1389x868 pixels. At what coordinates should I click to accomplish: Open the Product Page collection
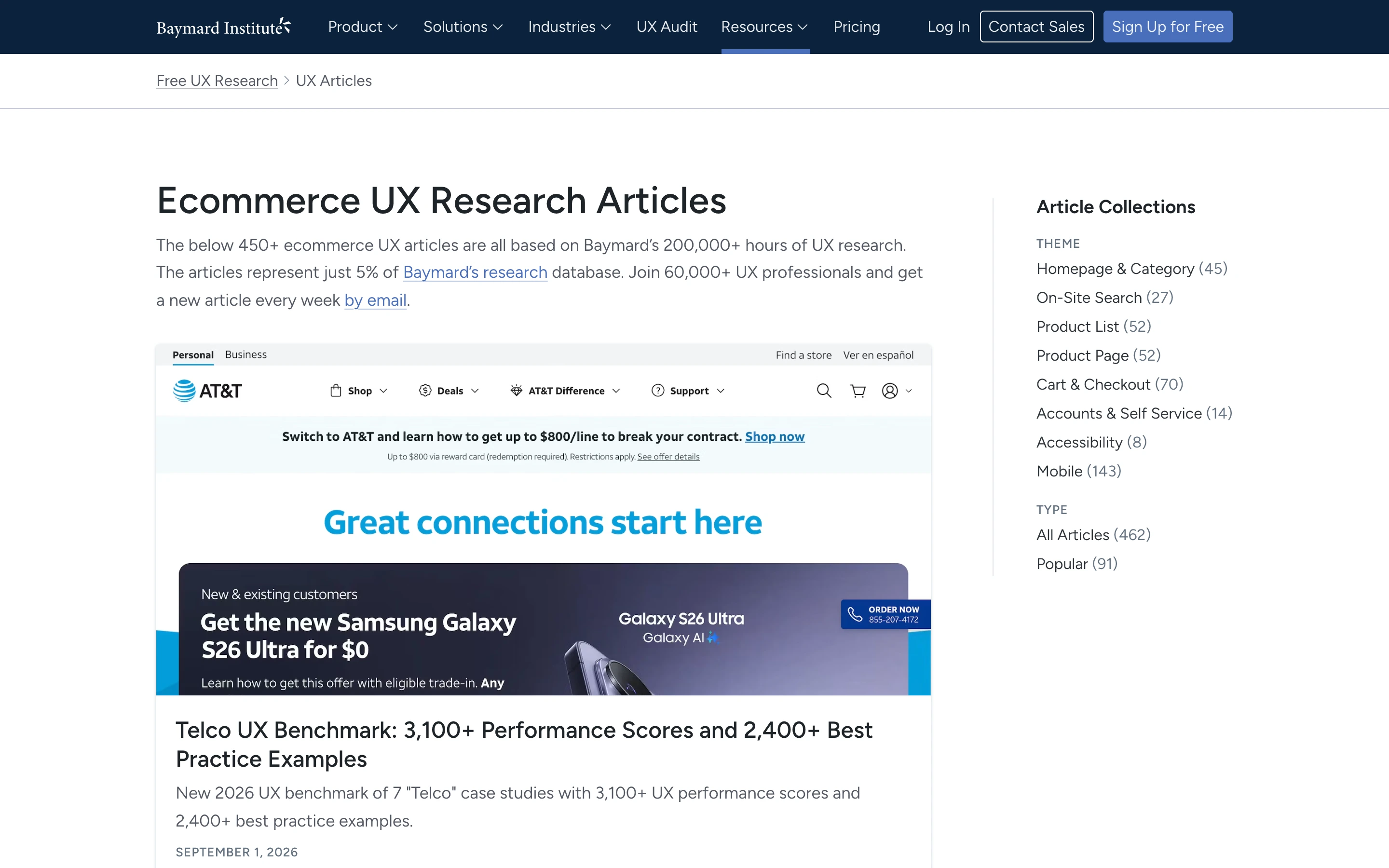click(1098, 355)
